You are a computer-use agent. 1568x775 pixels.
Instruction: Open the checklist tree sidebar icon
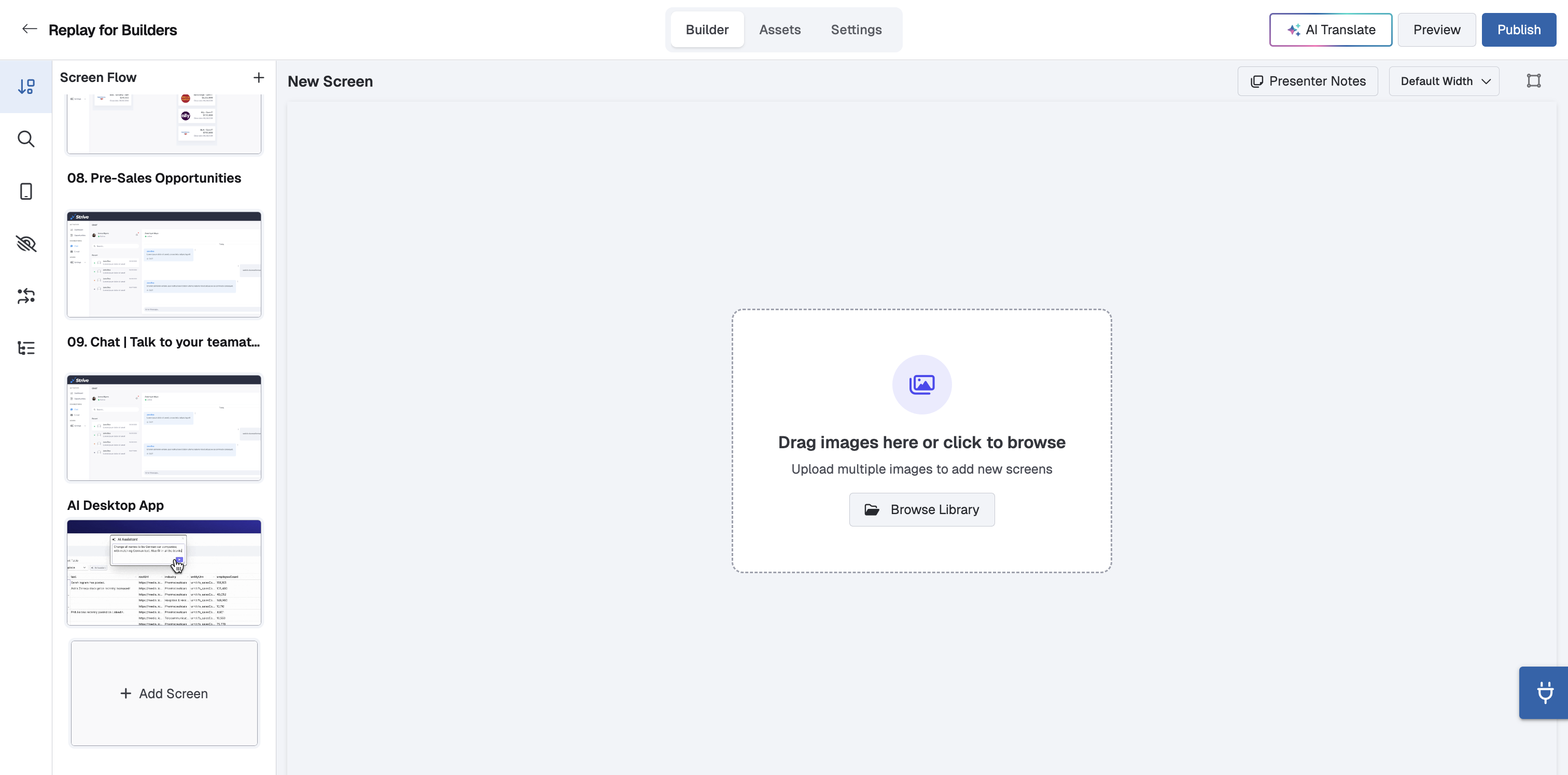(x=26, y=348)
